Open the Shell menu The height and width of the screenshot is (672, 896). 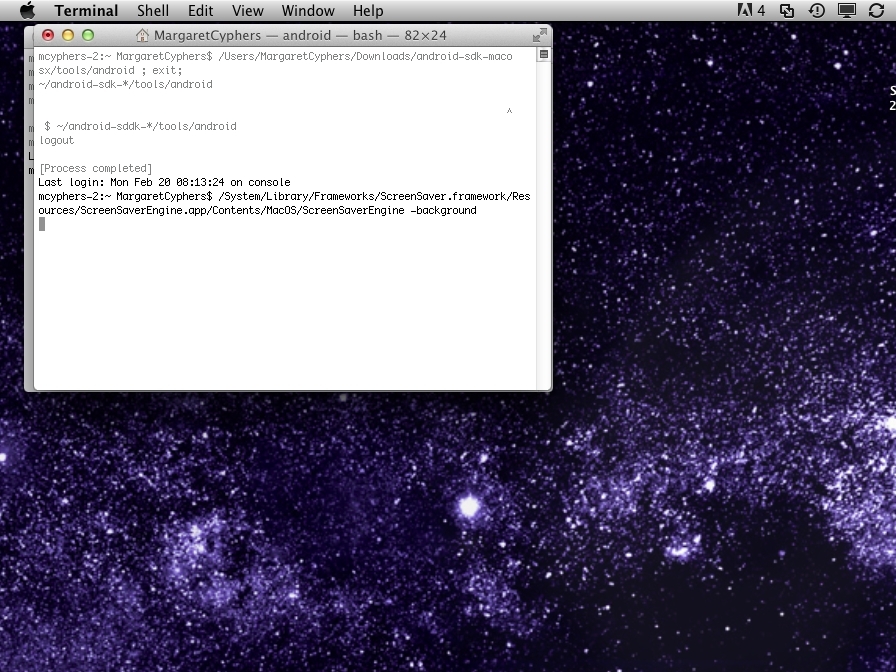coord(153,10)
